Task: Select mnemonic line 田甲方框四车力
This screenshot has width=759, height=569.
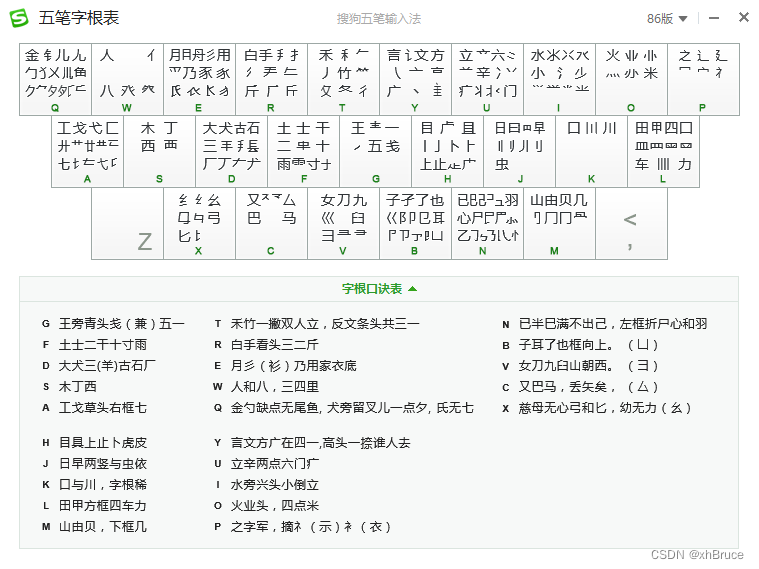Action: click(103, 506)
